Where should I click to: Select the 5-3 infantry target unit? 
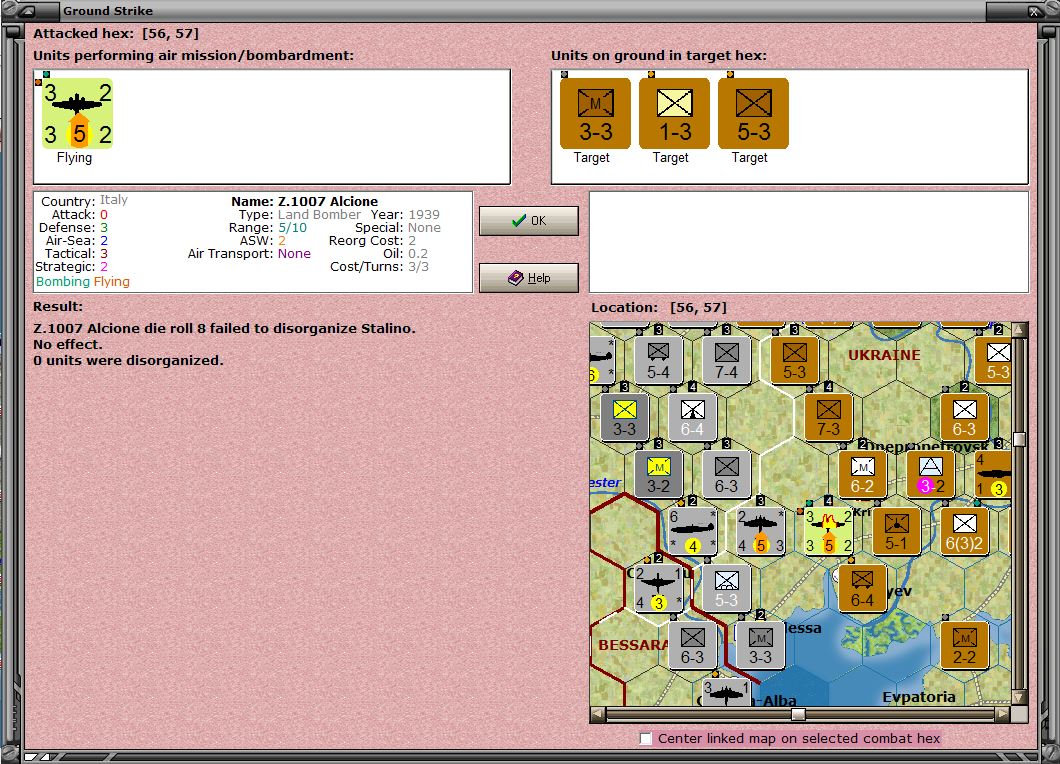[753, 114]
